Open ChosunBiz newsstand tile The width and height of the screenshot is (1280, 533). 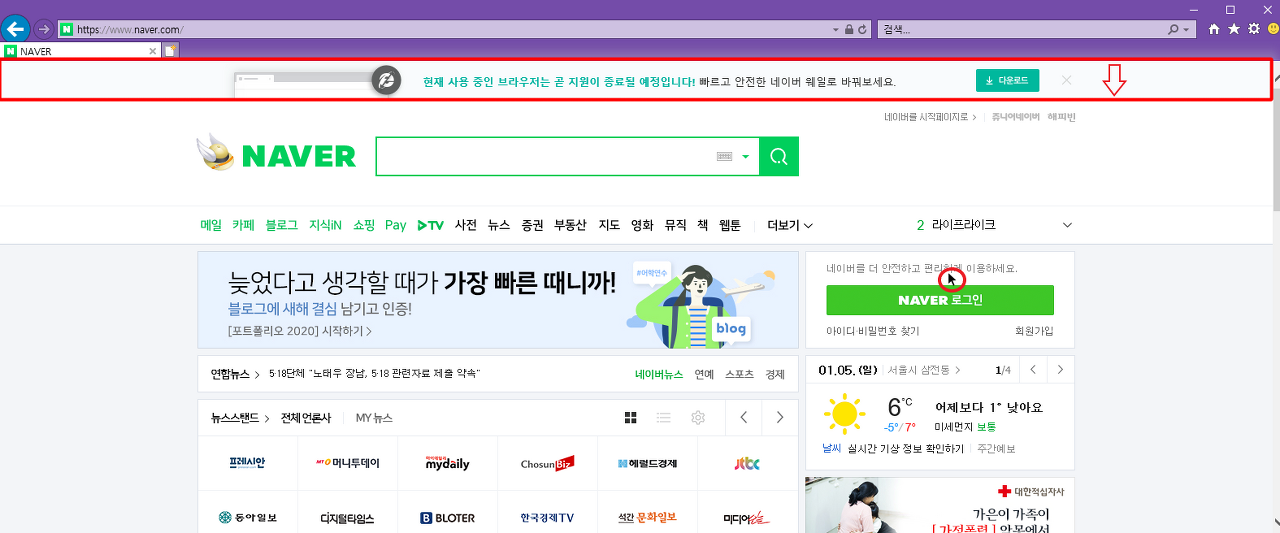[x=547, y=463]
